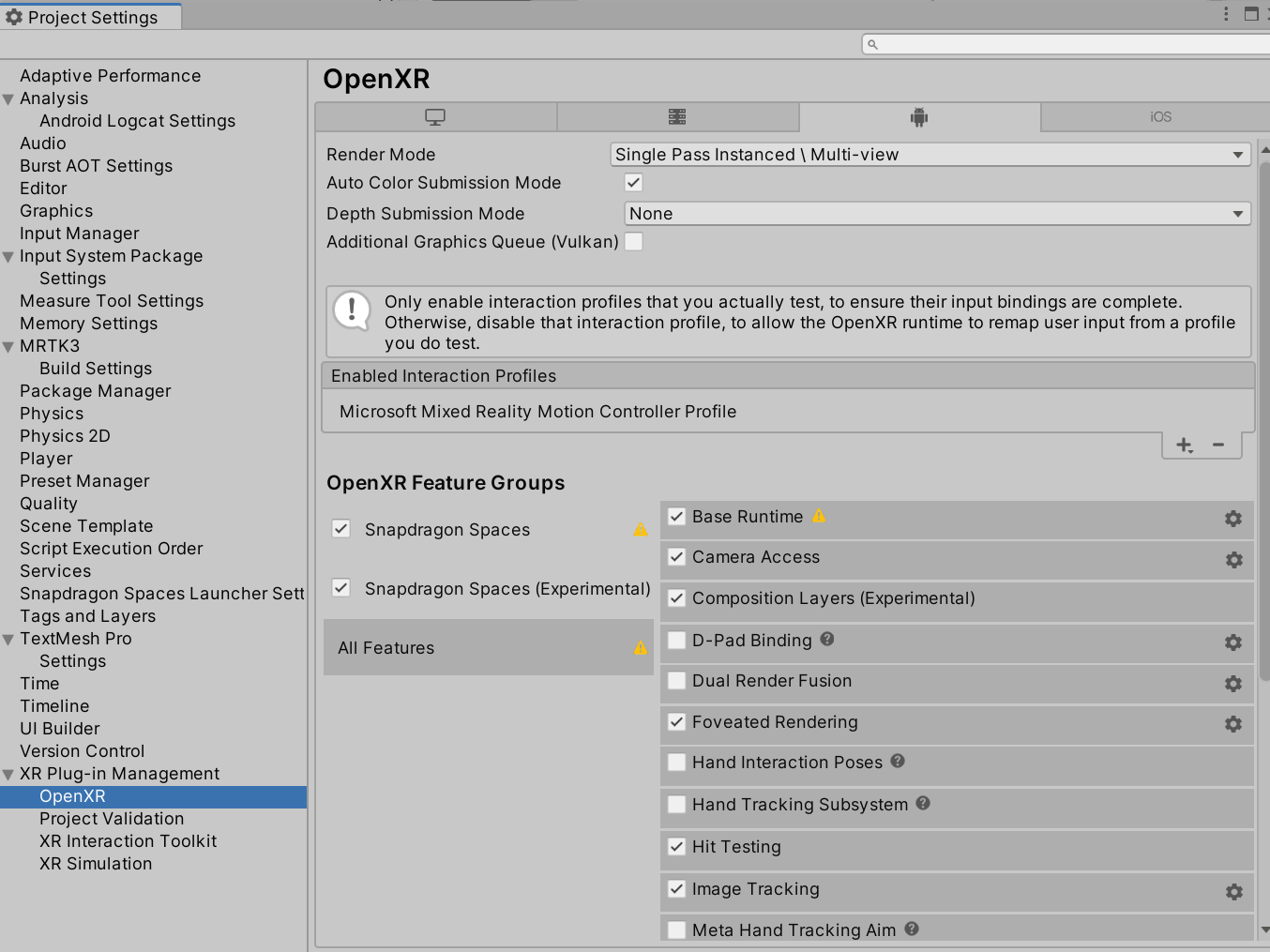Click the Meta Hand Tracking Aim help icon
This screenshot has height=952, width=1270.
pos(912,929)
